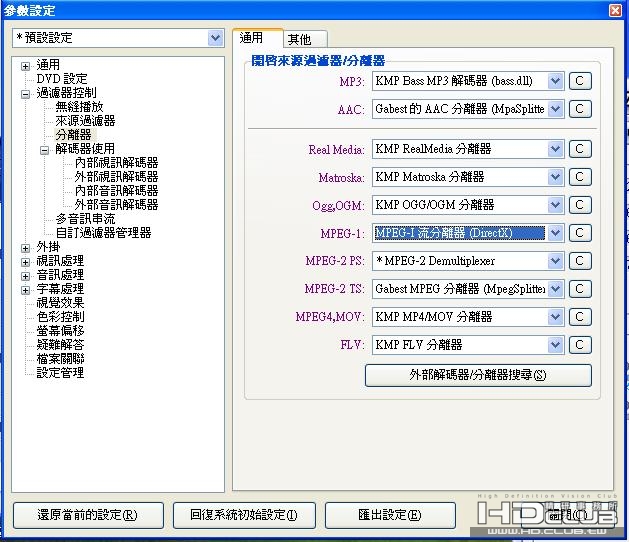Open the FLV splitter dropdown

pos(555,345)
